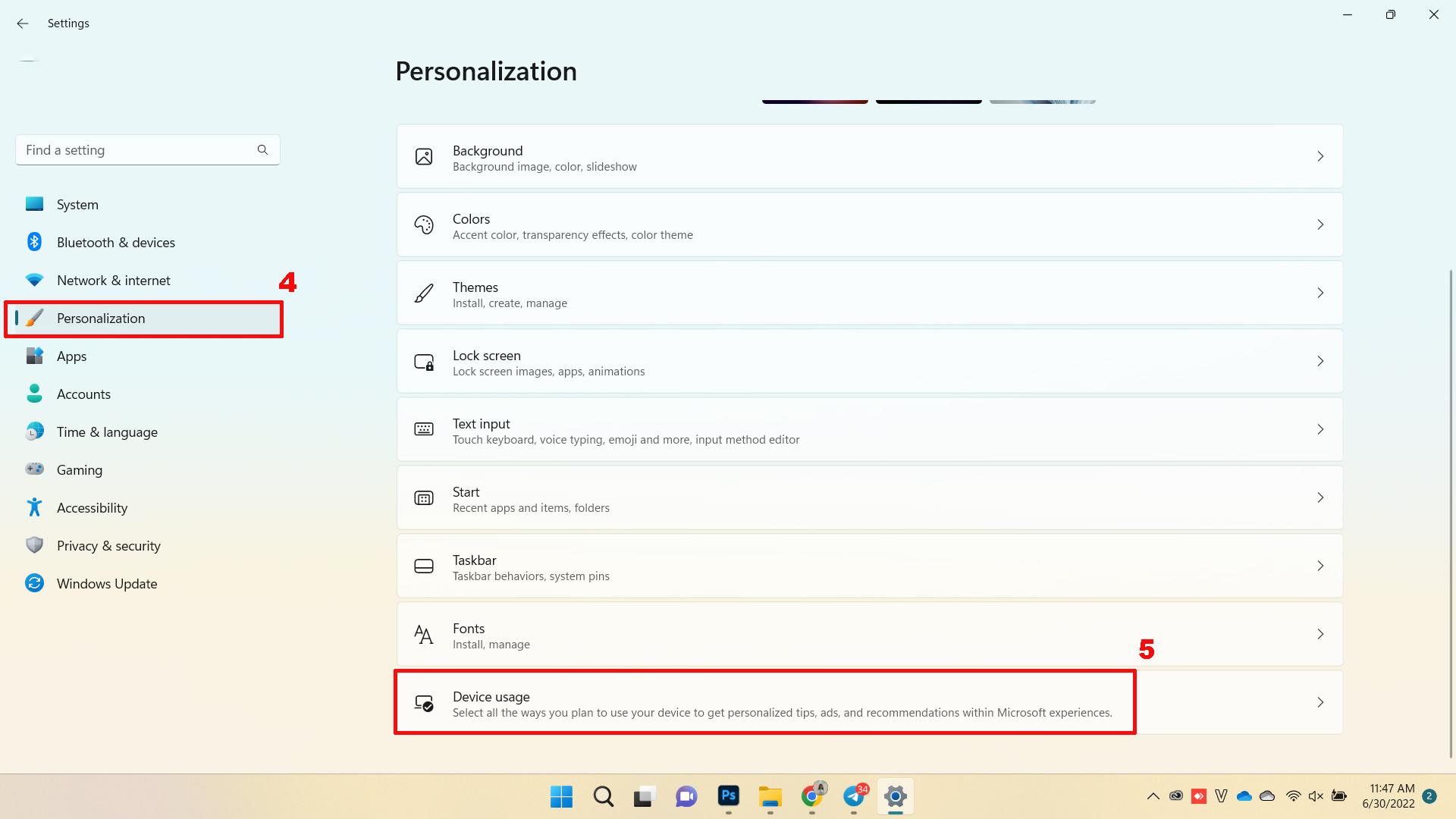Open Taskbar behaviors settings

870,566
